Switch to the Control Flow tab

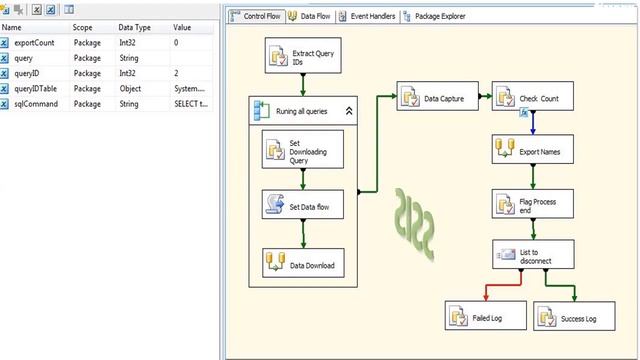coord(257,16)
